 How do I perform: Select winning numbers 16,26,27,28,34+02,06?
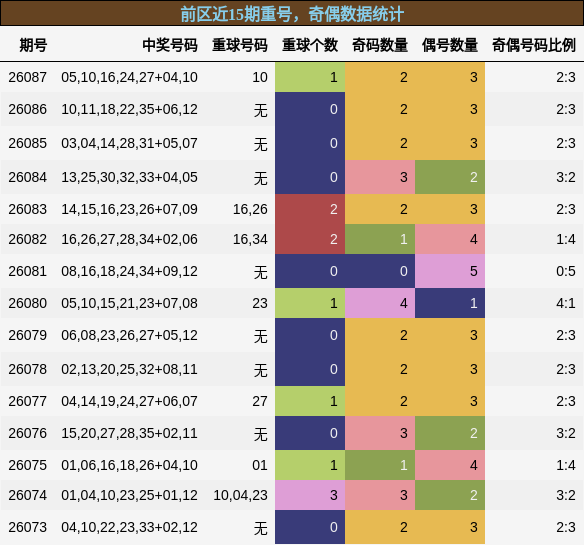pos(129,239)
